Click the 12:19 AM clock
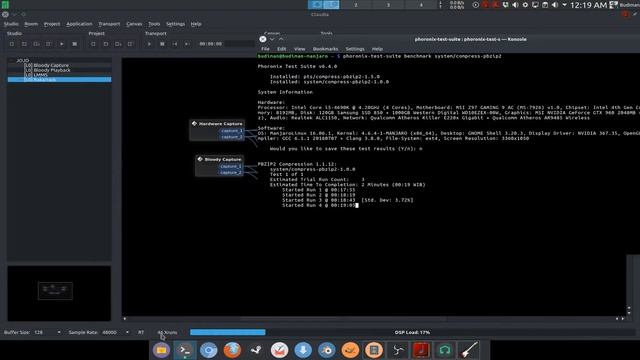 [x=588, y=5]
